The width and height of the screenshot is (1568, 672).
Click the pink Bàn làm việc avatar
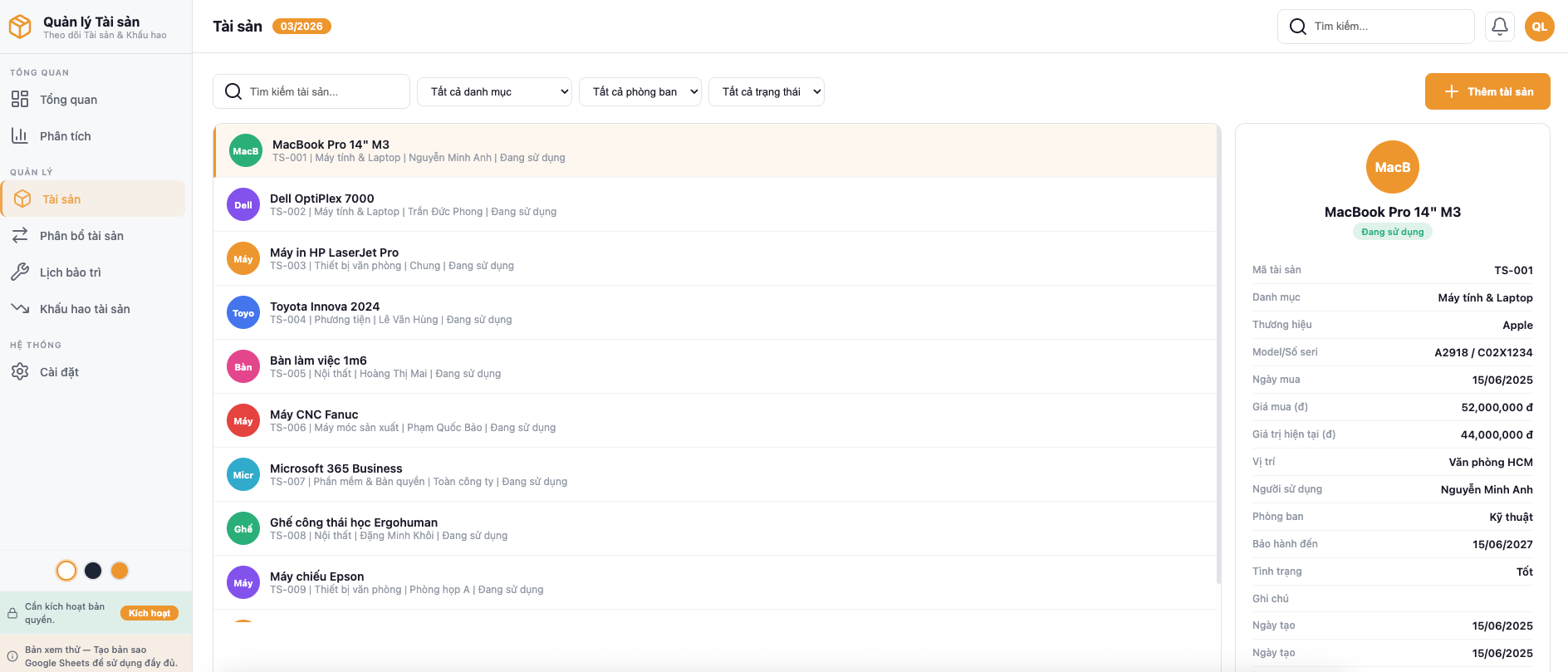click(243, 366)
